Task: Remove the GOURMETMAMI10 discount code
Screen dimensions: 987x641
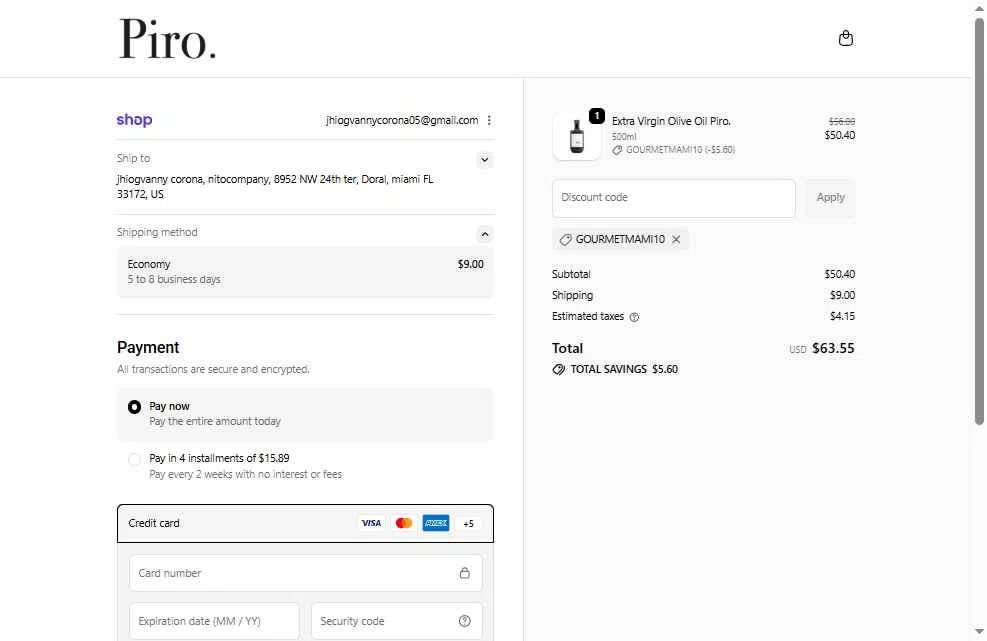Action: pyautogui.click(x=676, y=239)
